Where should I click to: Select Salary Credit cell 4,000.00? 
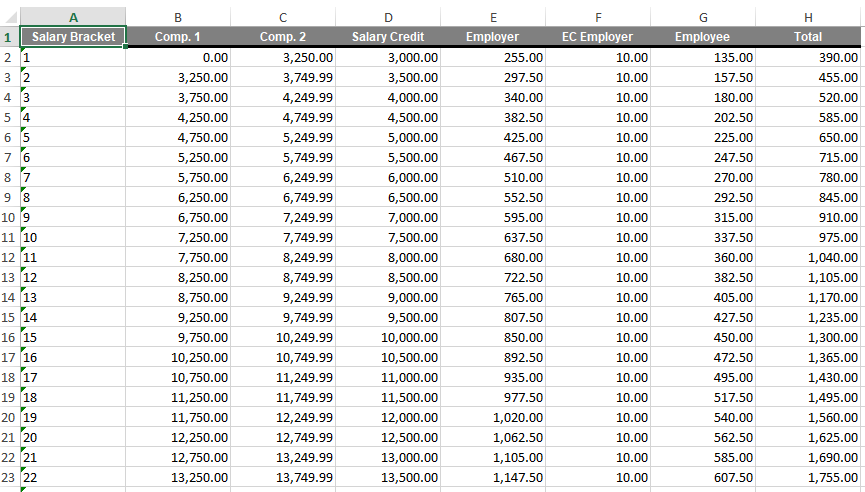(388, 98)
